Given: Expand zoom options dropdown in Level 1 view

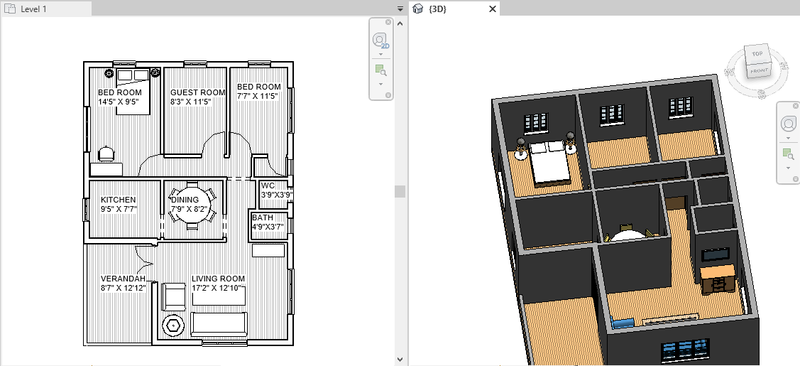Looking at the screenshot, I should click(x=381, y=84).
